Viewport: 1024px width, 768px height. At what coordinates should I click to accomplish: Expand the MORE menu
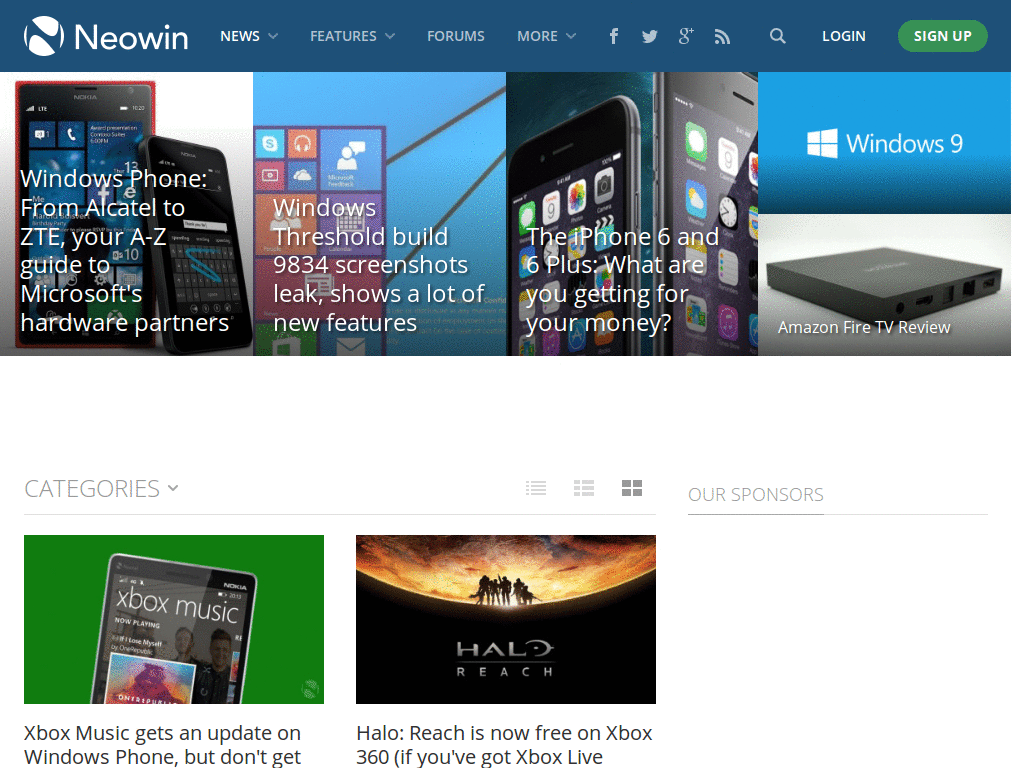coord(547,36)
